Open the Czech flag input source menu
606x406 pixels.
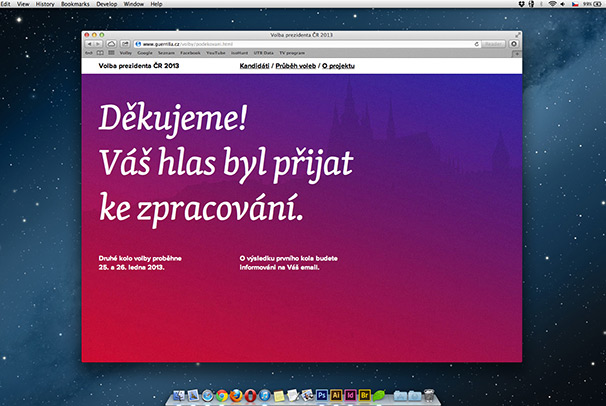click(x=575, y=5)
